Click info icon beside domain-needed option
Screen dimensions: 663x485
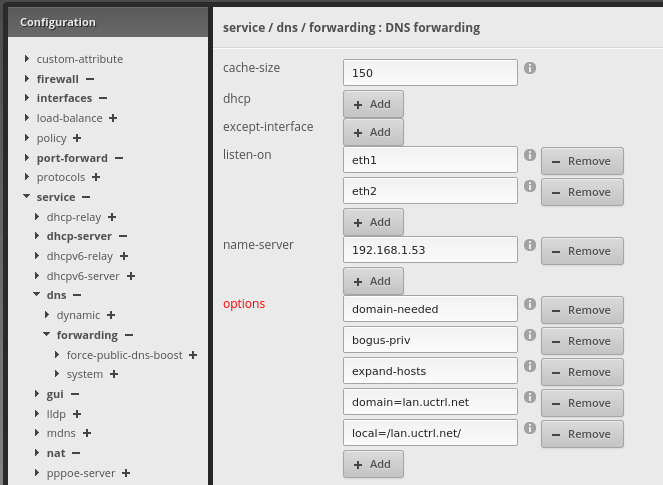[530, 305]
